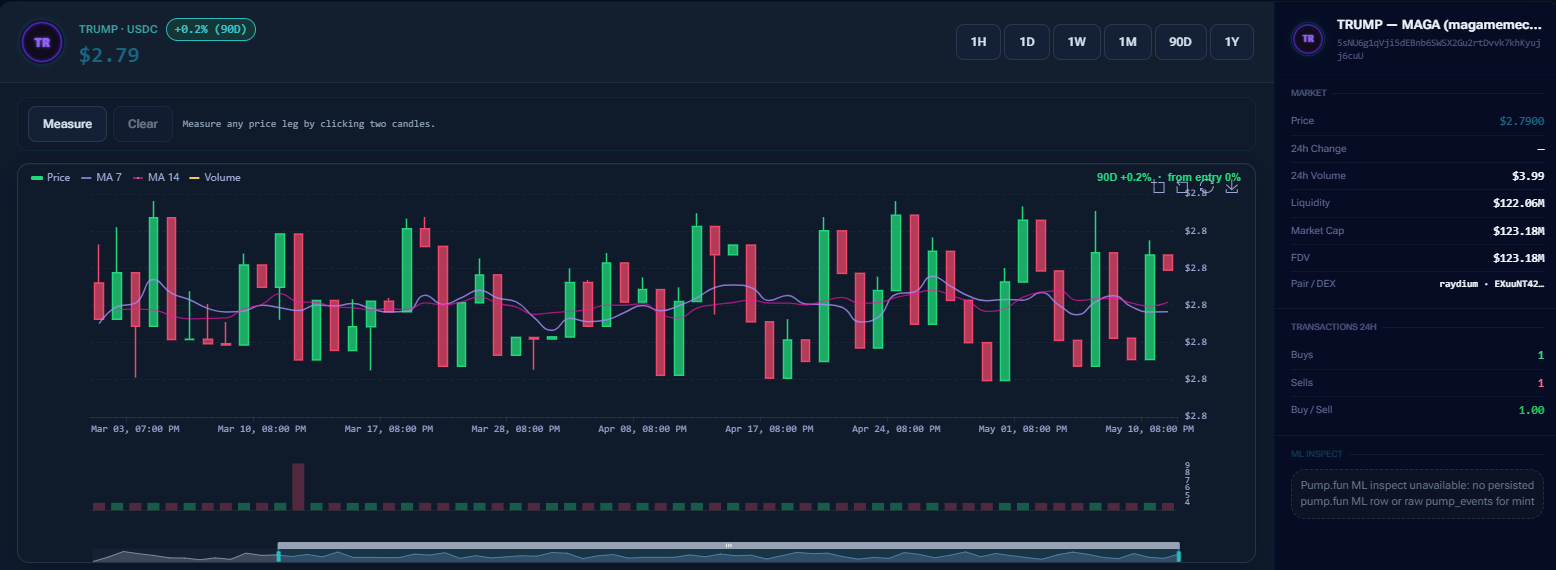Image resolution: width=1556 pixels, height=570 pixels.
Task: Choose the 1Y timeframe
Action: (1232, 42)
